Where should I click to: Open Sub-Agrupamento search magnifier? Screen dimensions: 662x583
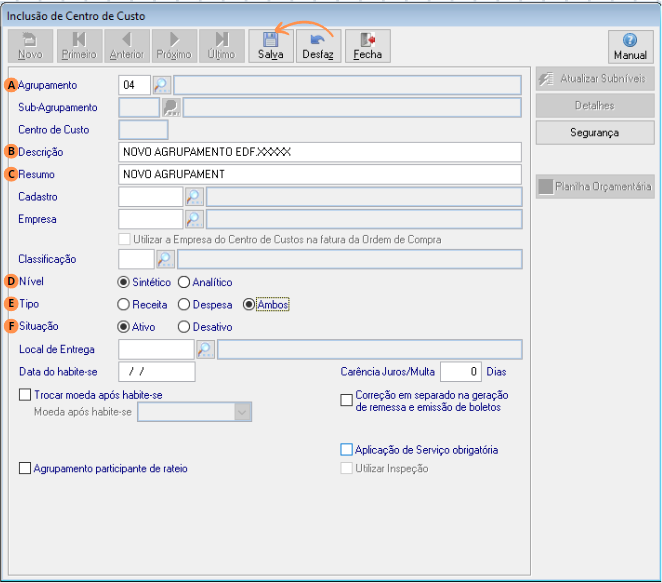tap(172, 108)
